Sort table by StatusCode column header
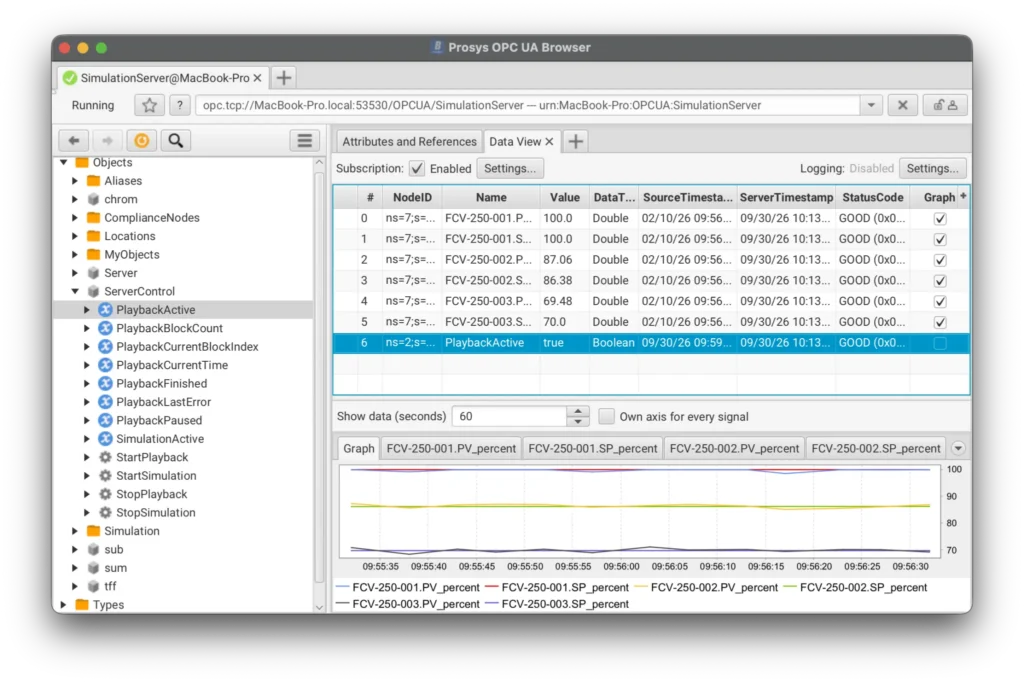The width and height of the screenshot is (1024, 682). tap(872, 197)
